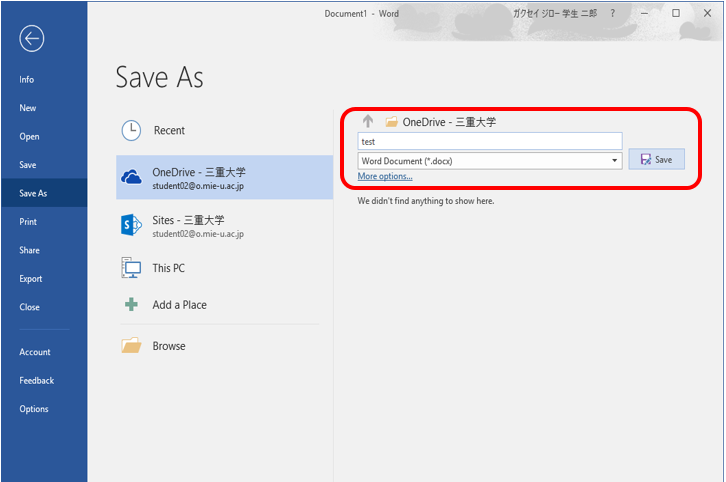Click the OneDrive - 三重大学 path title
This screenshot has height=482, width=726.
click(x=449, y=122)
